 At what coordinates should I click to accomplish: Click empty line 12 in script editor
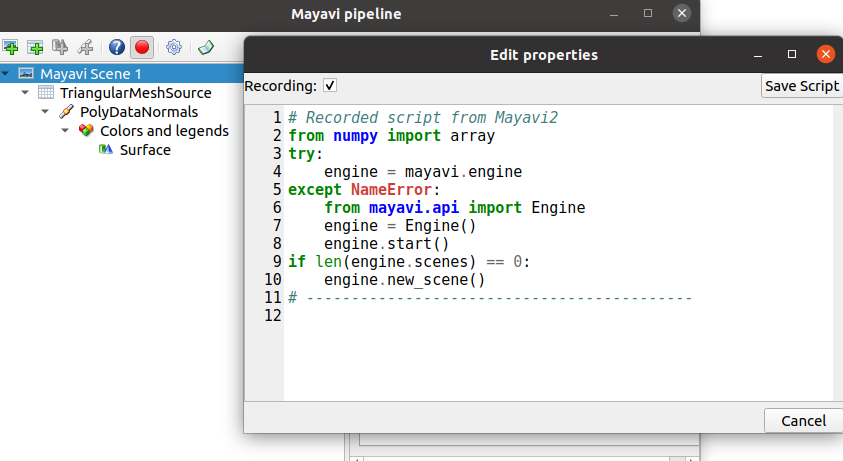[559, 316]
